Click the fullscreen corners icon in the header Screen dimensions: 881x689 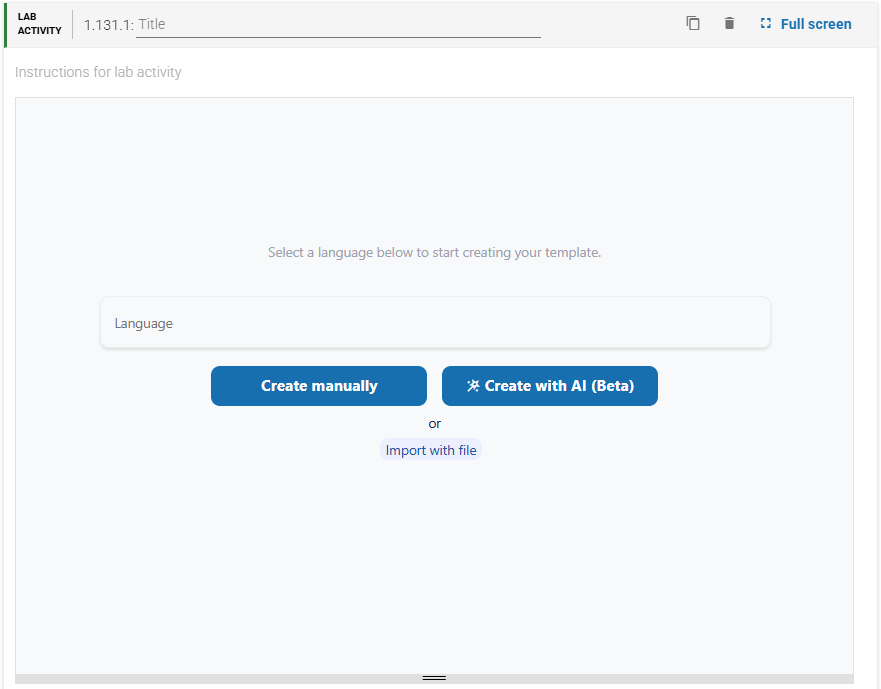pos(765,22)
